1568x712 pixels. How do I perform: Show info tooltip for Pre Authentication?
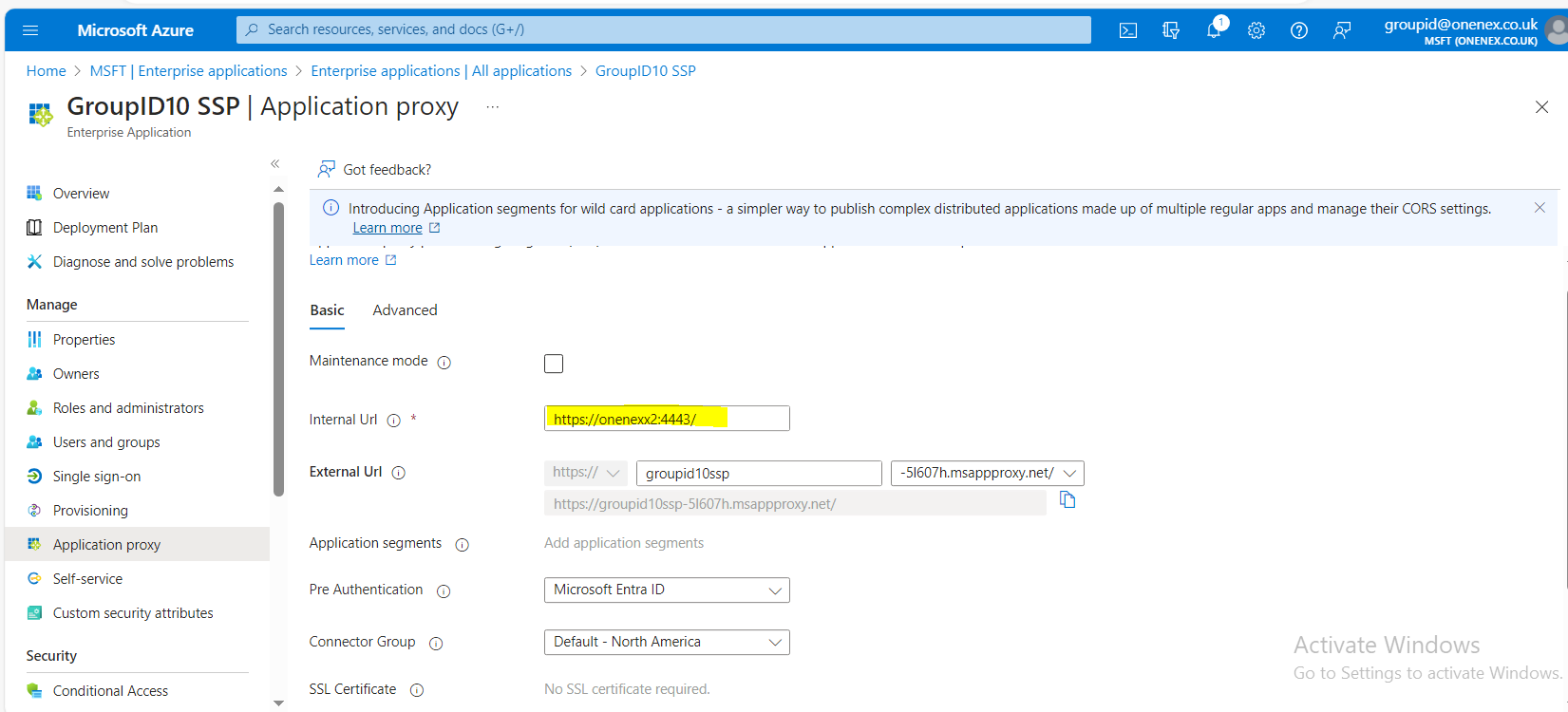click(x=444, y=591)
